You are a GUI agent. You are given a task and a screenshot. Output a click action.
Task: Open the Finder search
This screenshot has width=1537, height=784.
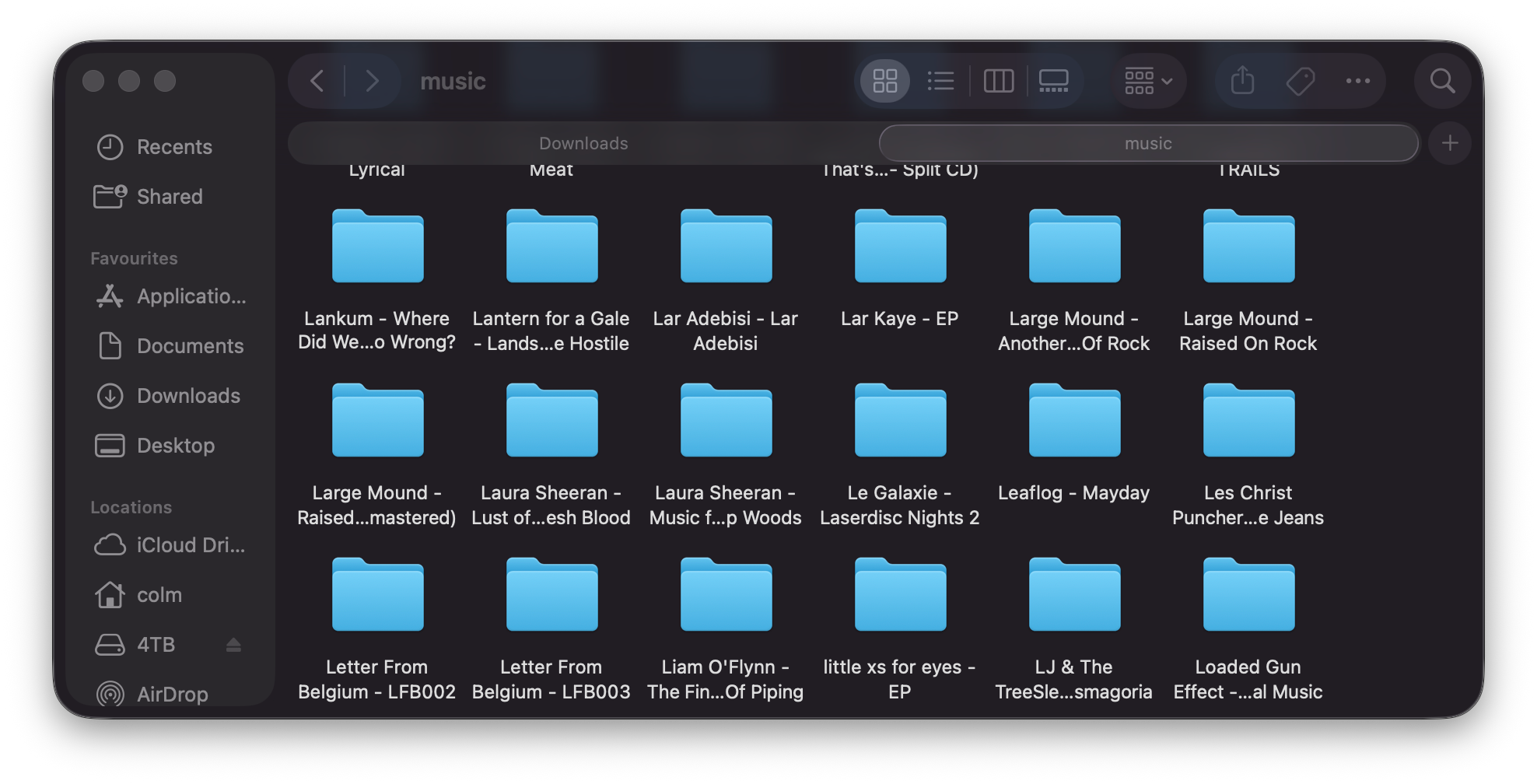pos(1443,81)
